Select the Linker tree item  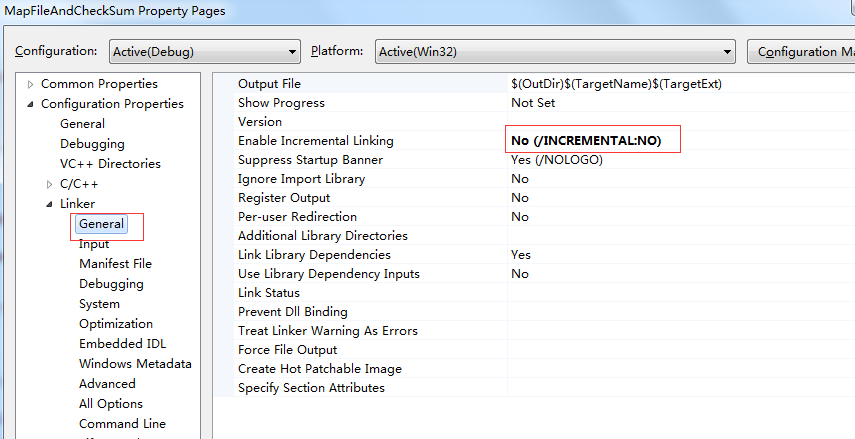[x=77, y=203]
